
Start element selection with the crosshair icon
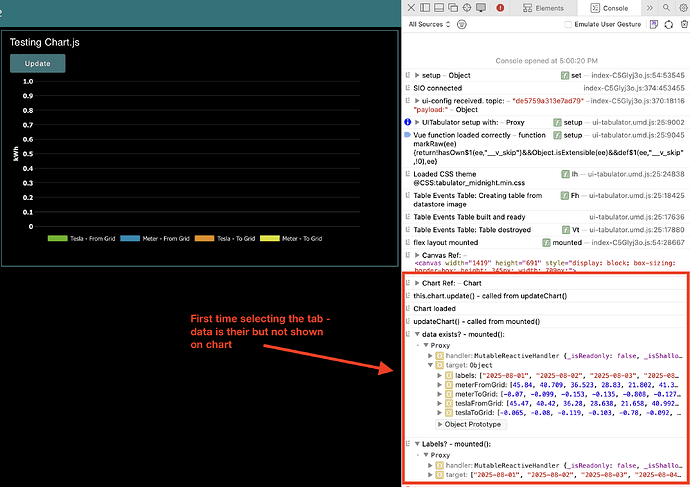(x=467, y=7)
